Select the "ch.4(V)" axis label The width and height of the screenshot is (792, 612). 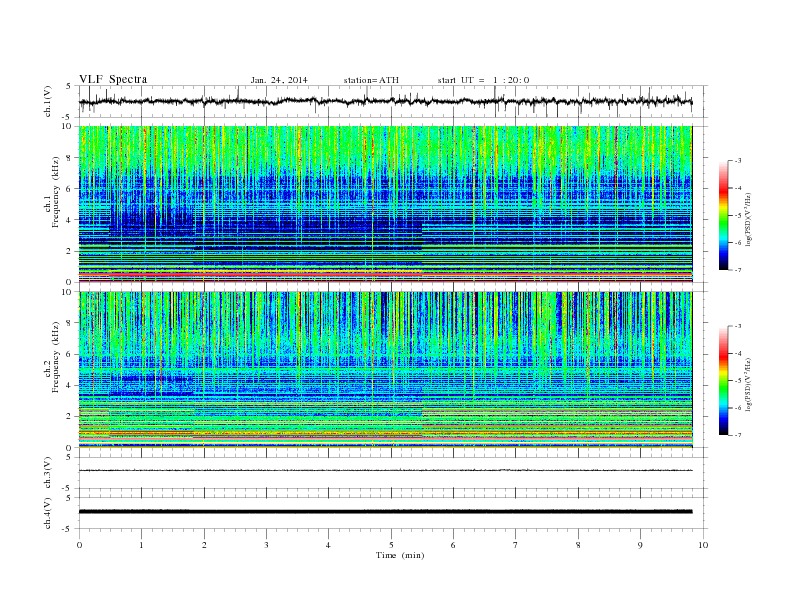48,513
